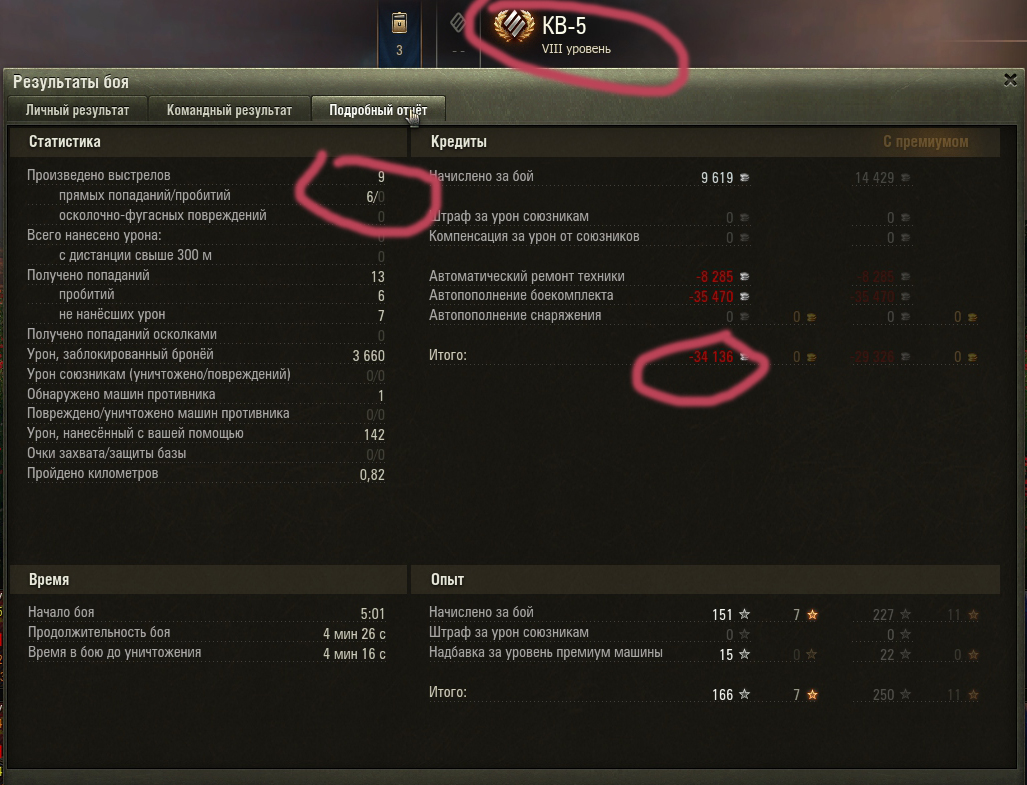Viewport: 1027px width, 785px height.
Task: Click the С премиумом column header
Action: tap(925, 141)
